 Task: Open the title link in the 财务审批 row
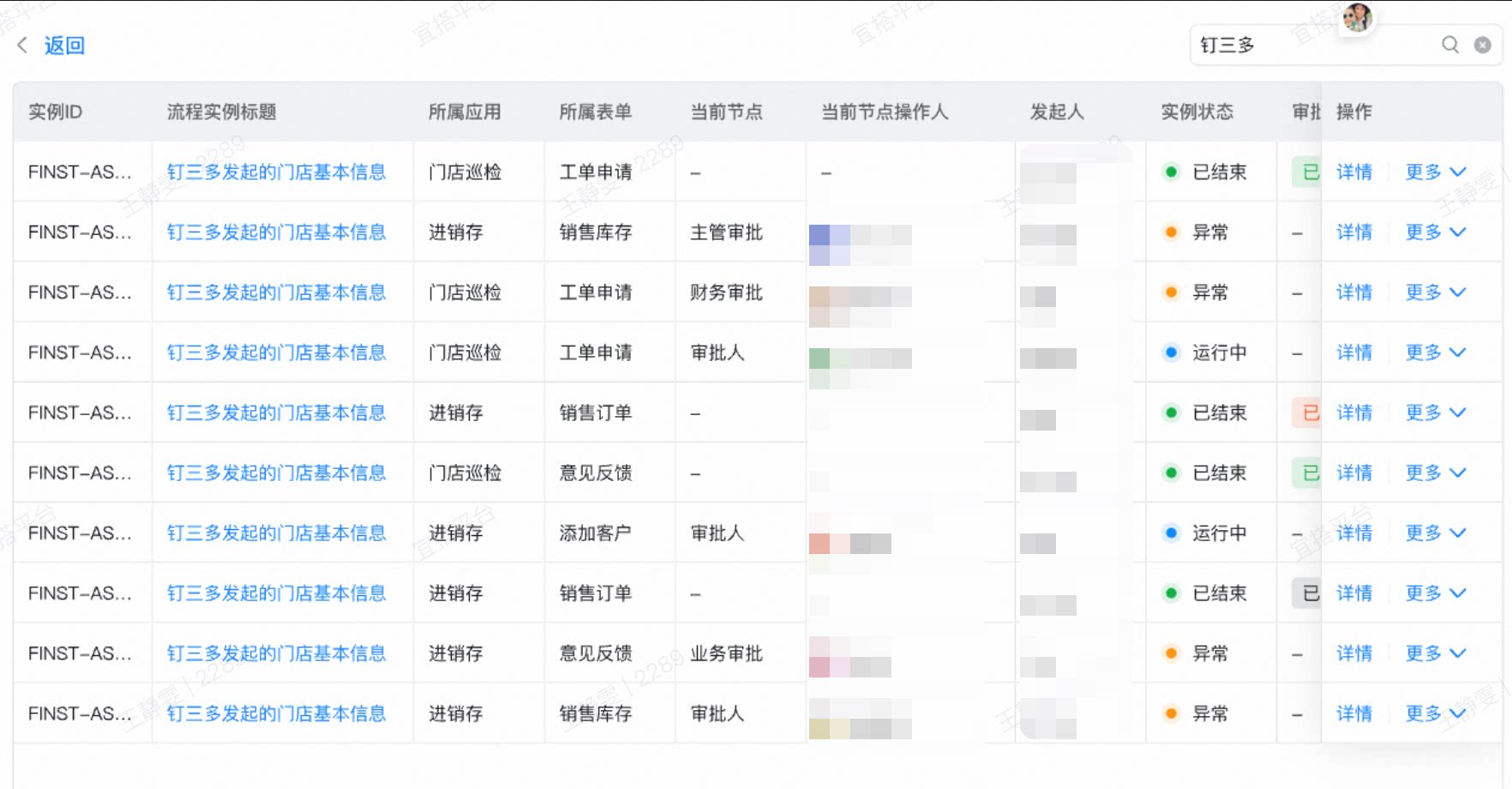276,292
